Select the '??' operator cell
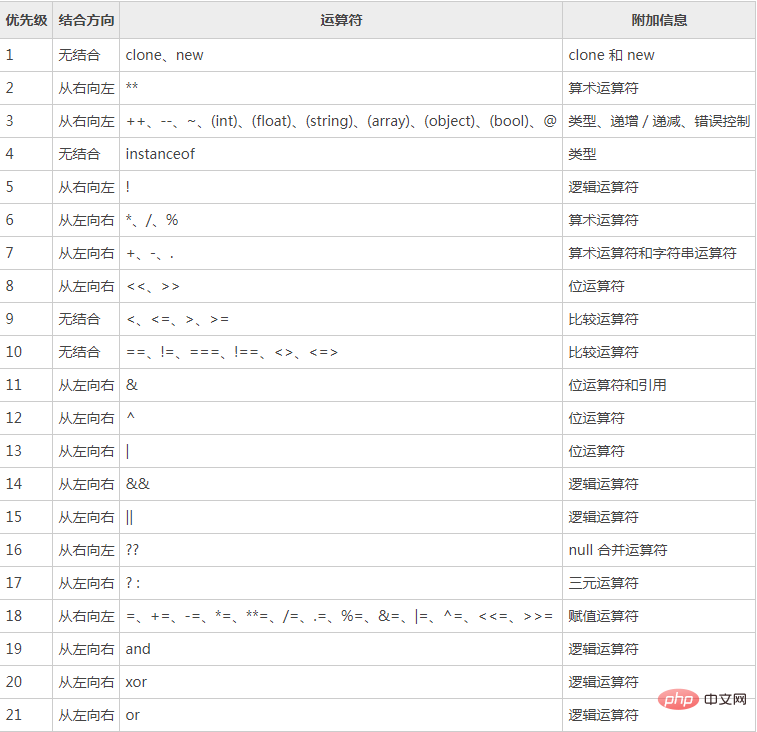 pos(341,550)
